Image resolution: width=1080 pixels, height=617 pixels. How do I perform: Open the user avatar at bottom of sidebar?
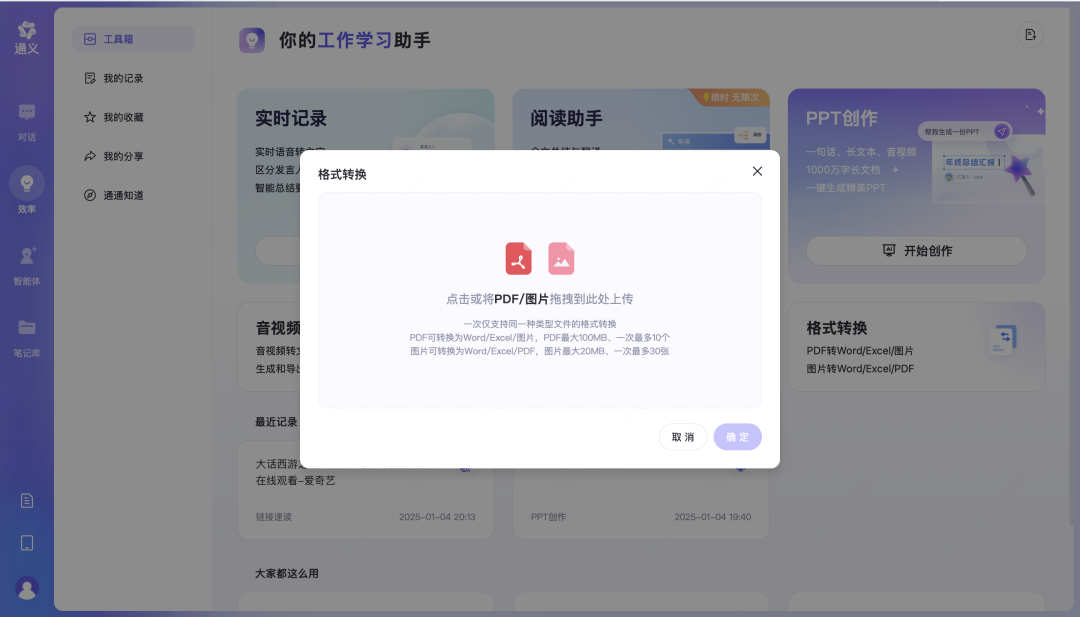coord(27,589)
